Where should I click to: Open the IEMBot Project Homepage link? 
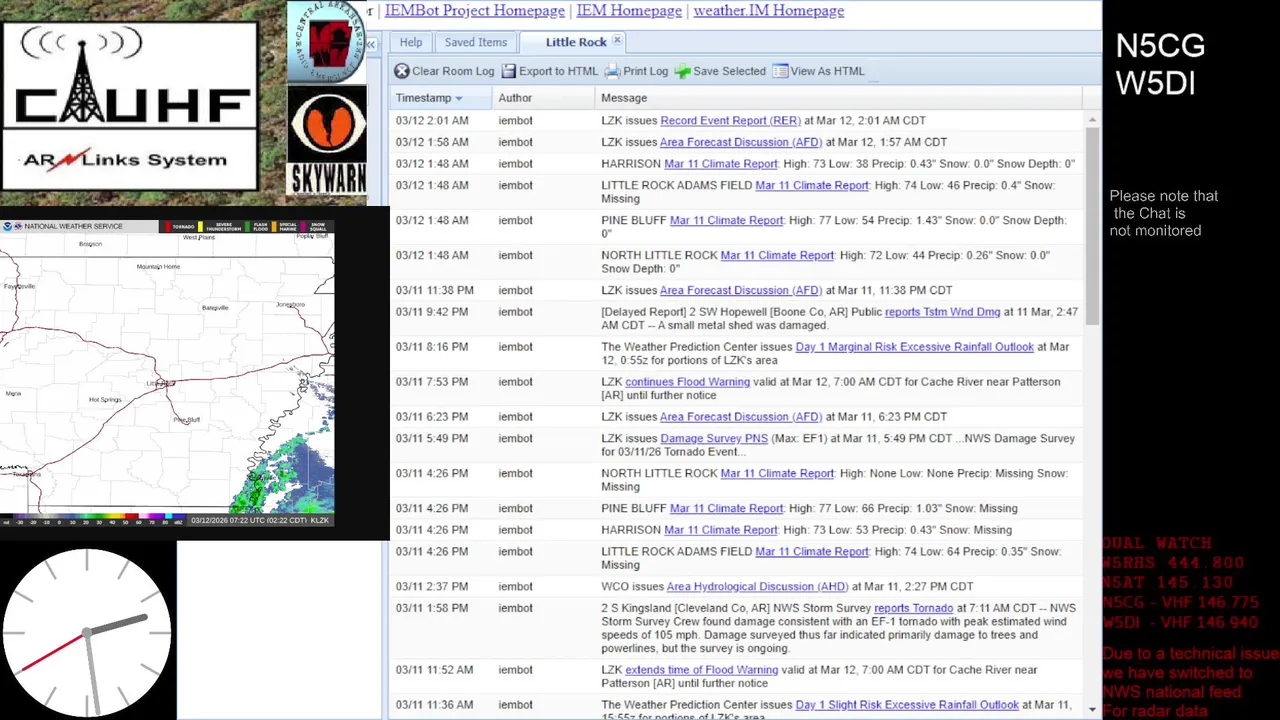(x=475, y=11)
